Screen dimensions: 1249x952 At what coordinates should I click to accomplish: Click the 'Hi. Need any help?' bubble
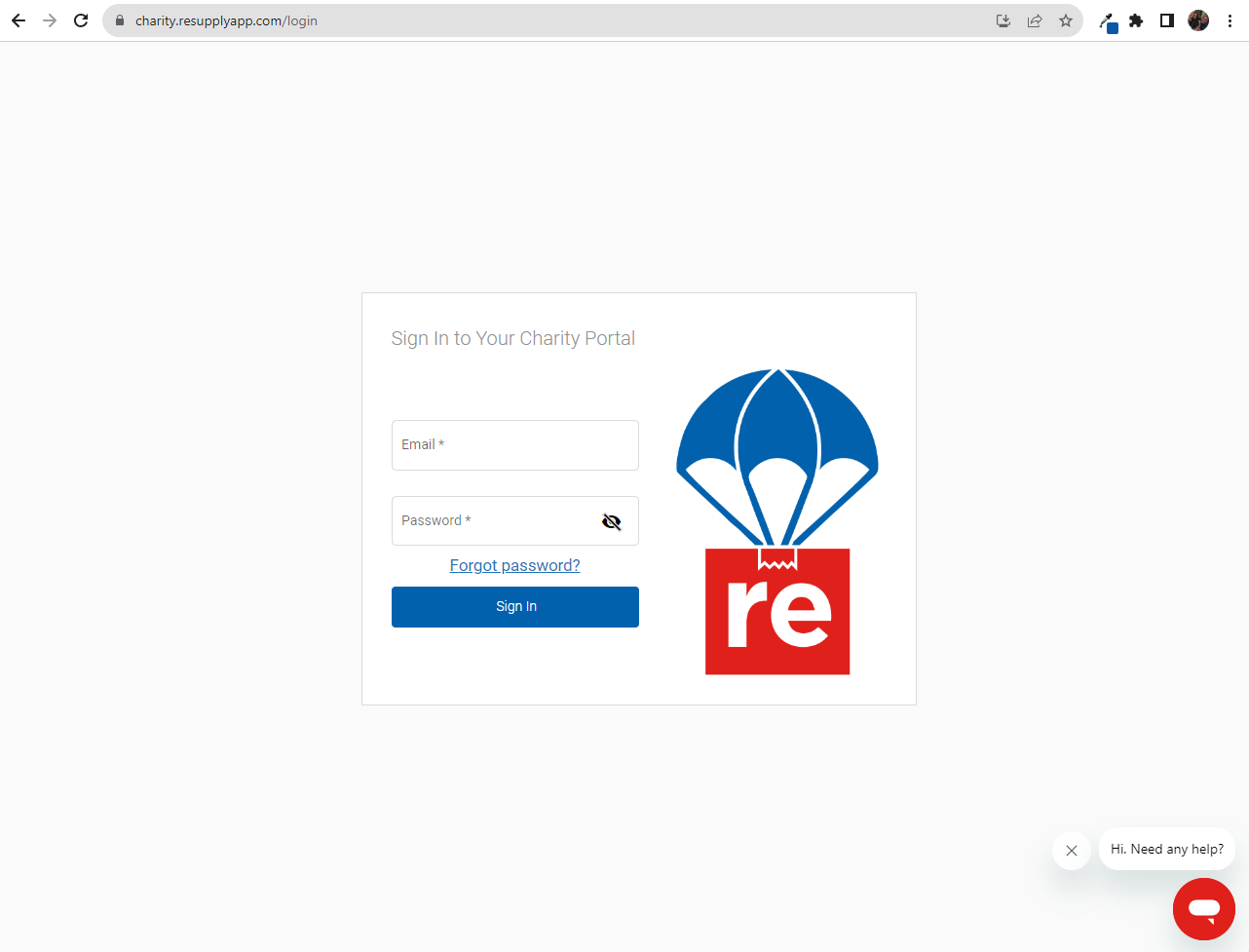tap(1167, 849)
